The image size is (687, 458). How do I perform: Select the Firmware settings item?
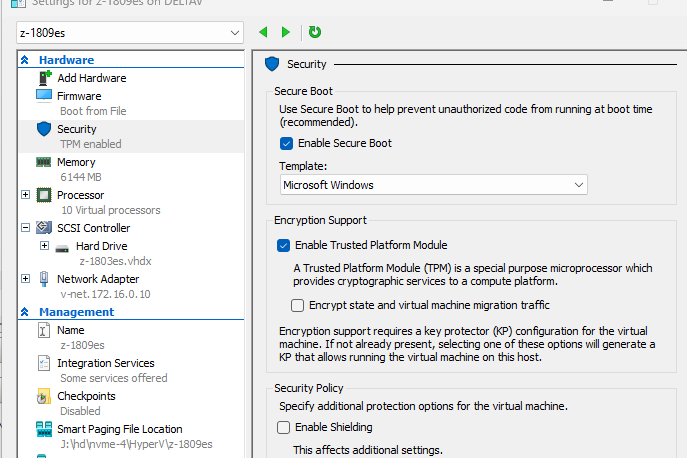(x=79, y=96)
